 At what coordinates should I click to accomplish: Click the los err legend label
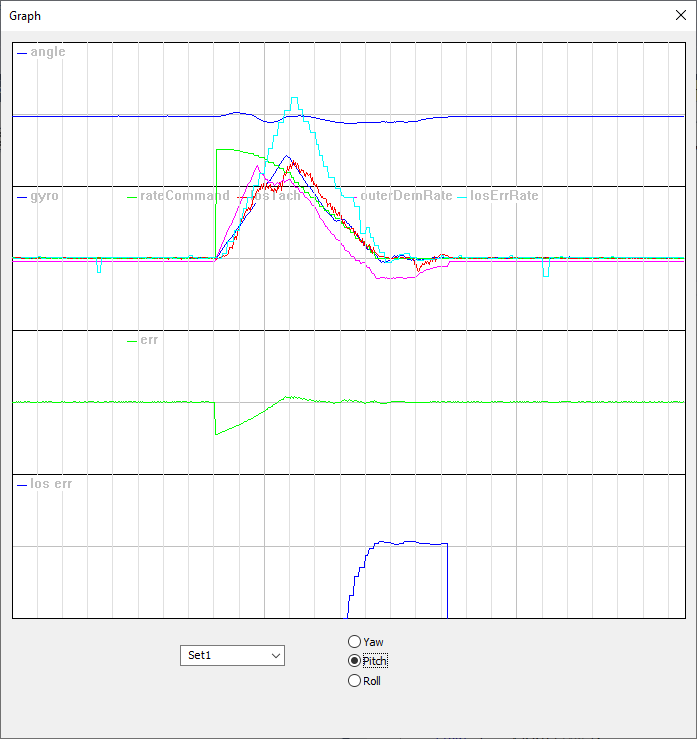click(x=51, y=484)
